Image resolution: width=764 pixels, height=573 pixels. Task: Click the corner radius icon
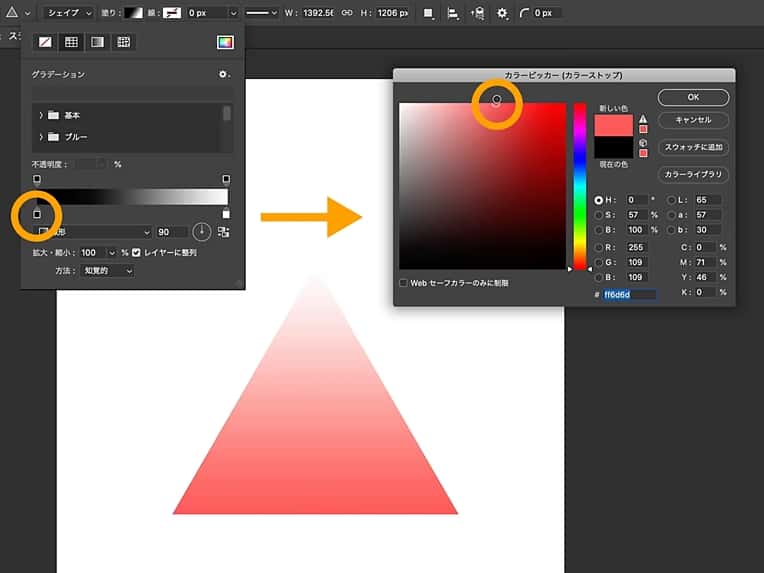pos(524,13)
